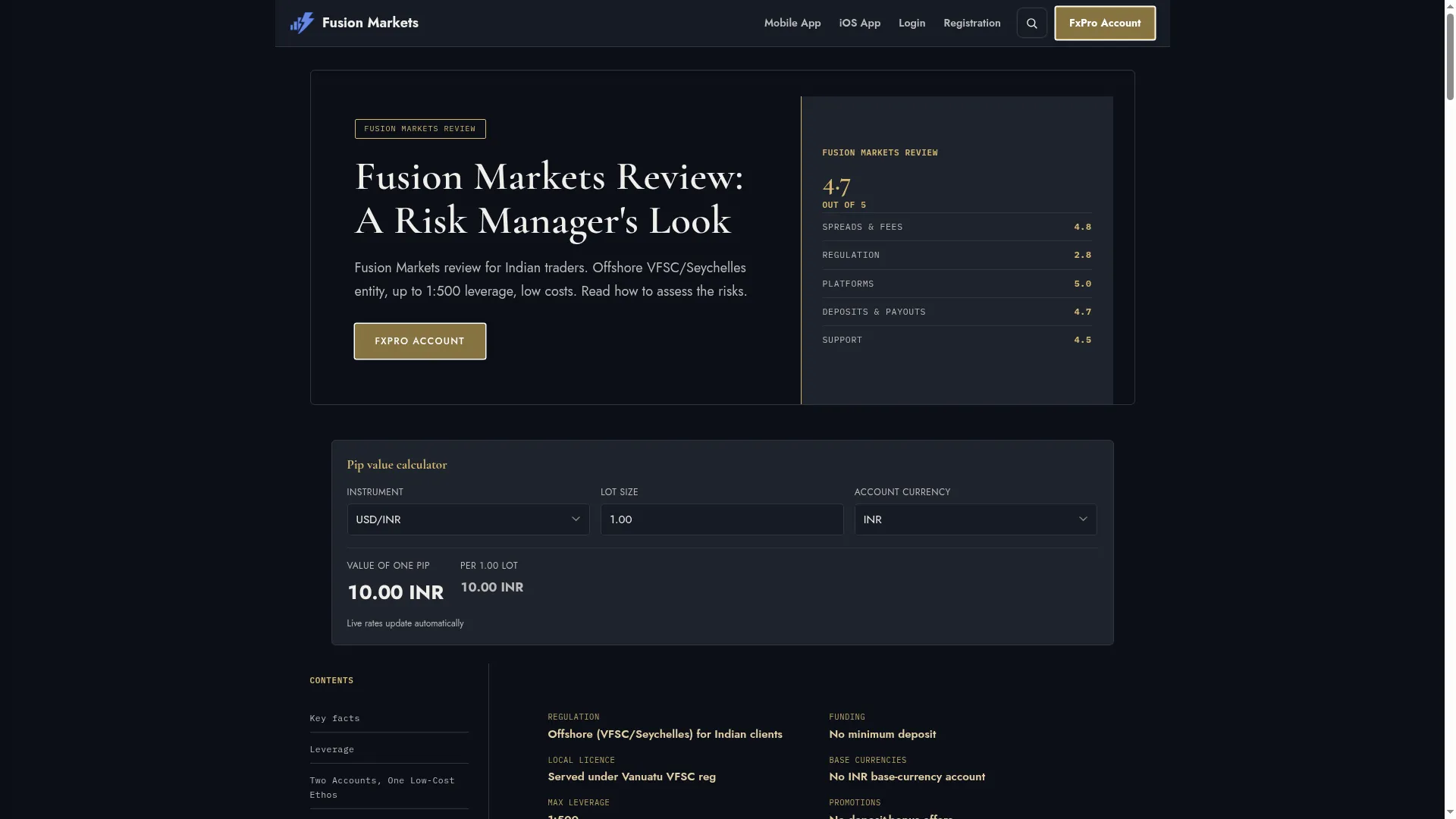Click the Deposits & Payouts rating row
Image resolution: width=1456 pixels, height=819 pixels.
(x=957, y=312)
